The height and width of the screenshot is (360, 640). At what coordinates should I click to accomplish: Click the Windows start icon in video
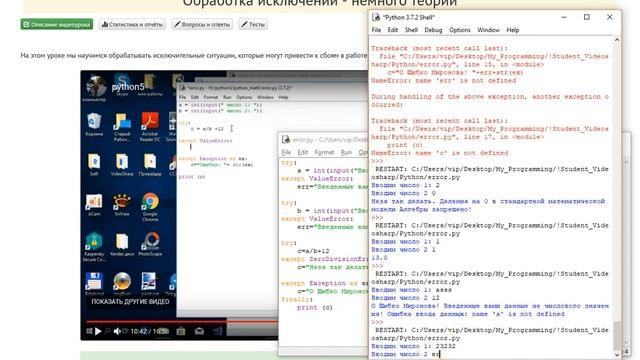tap(89, 331)
